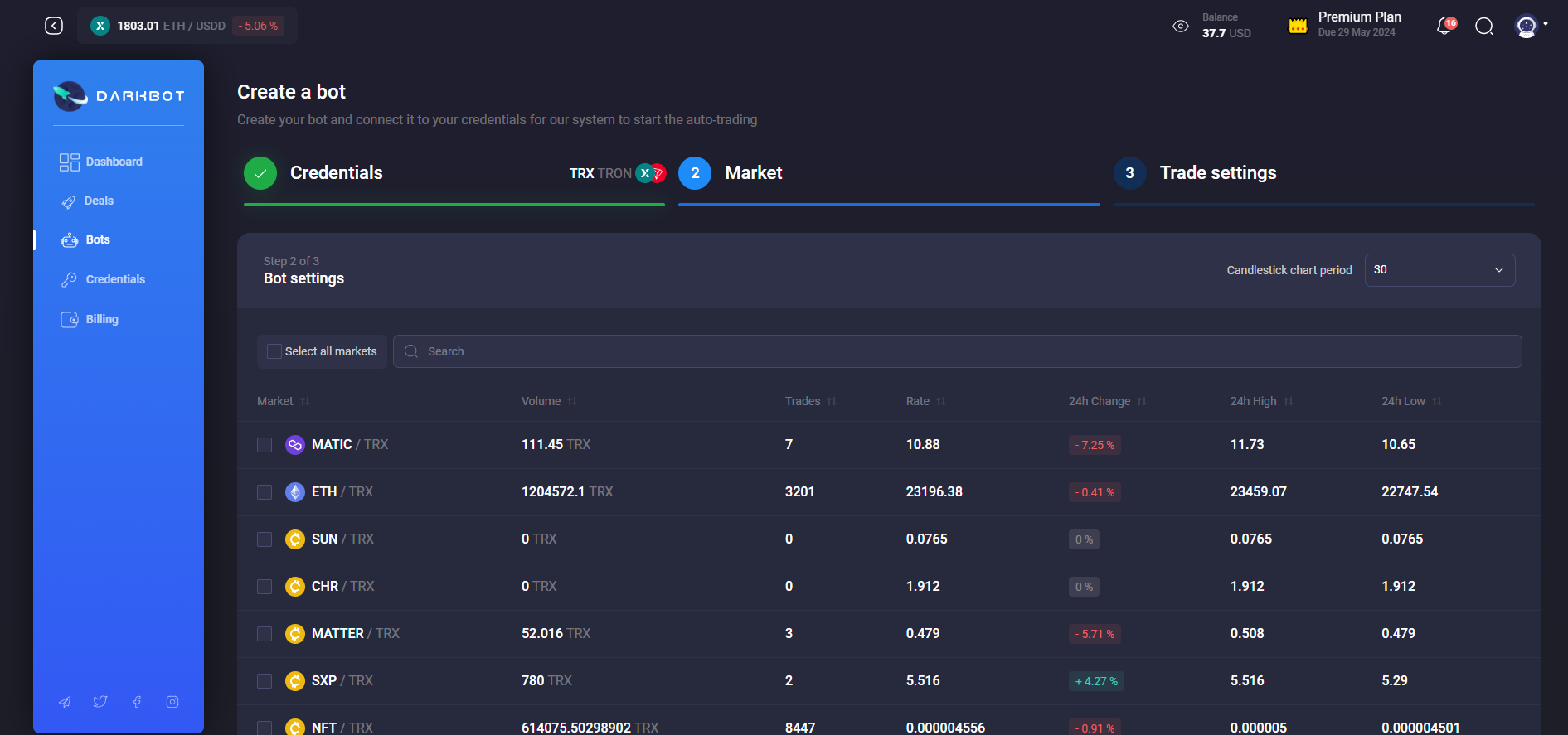Toggle balance visibility eye icon
Screen dimensions: 1568x735
tap(1181, 27)
